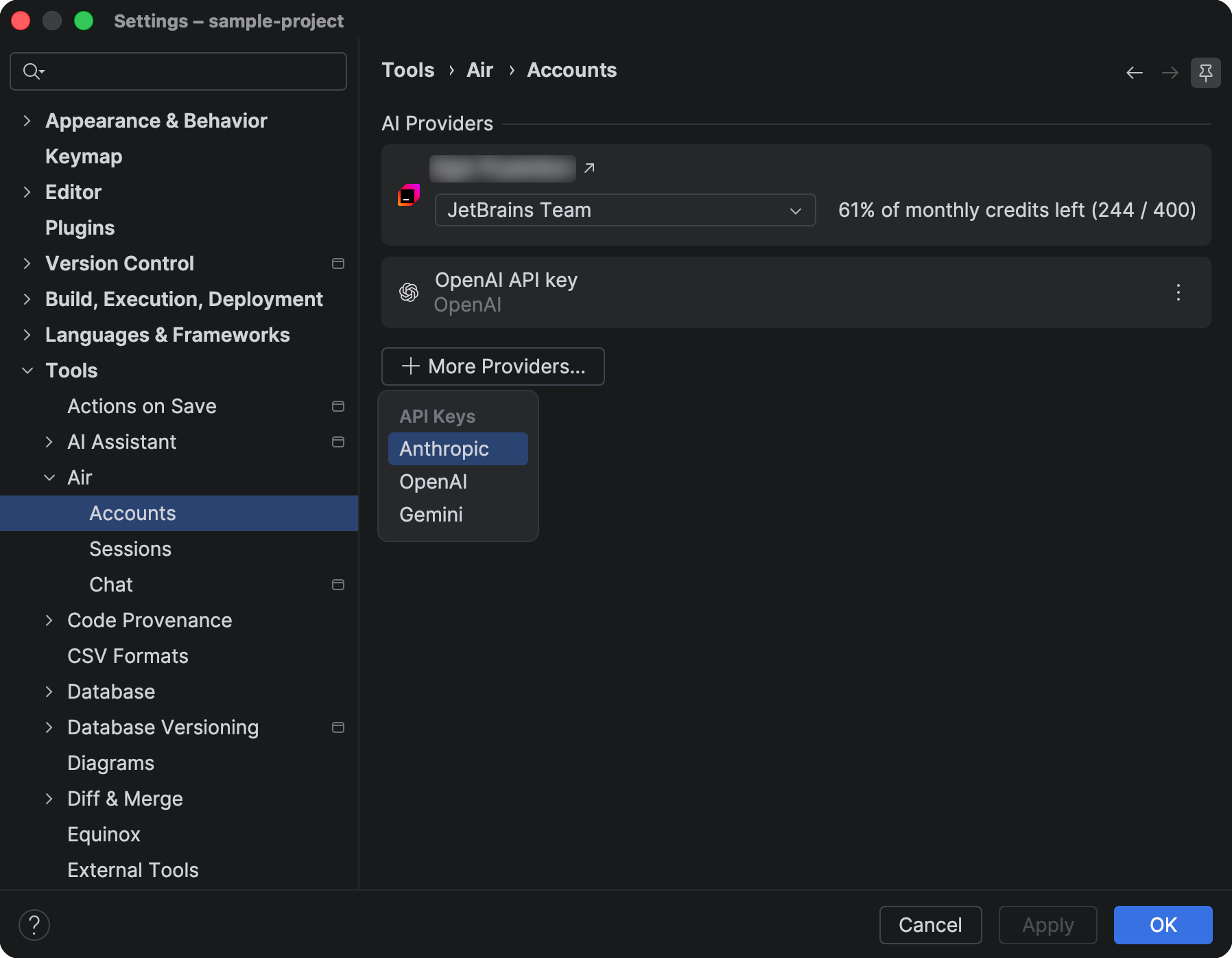Click the Cancel button
The height and width of the screenshot is (958, 1232).
[931, 925]
